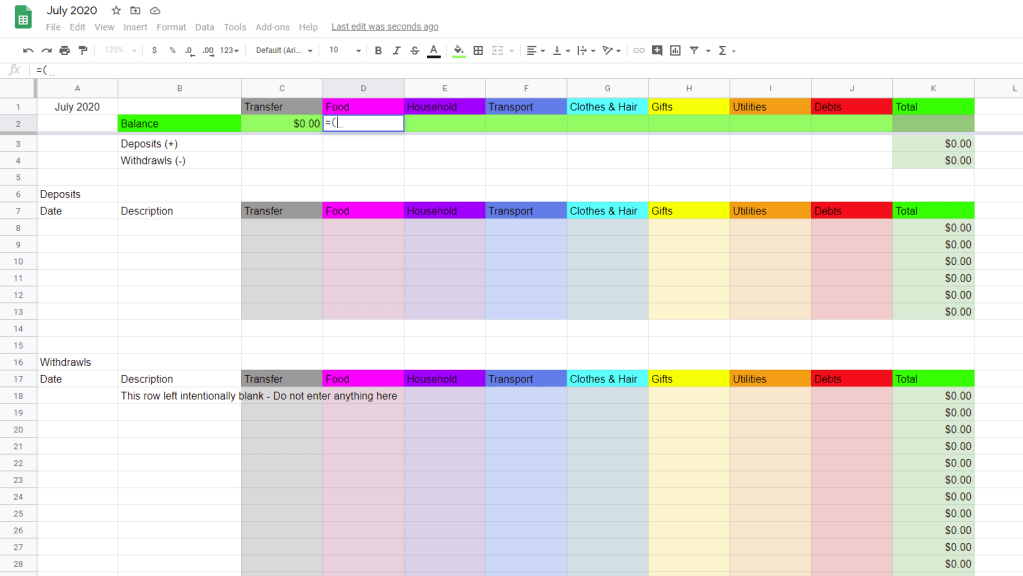Click the insert comment icon
The height and width of the screenshot is (576, 1023).
click(657, 50)
